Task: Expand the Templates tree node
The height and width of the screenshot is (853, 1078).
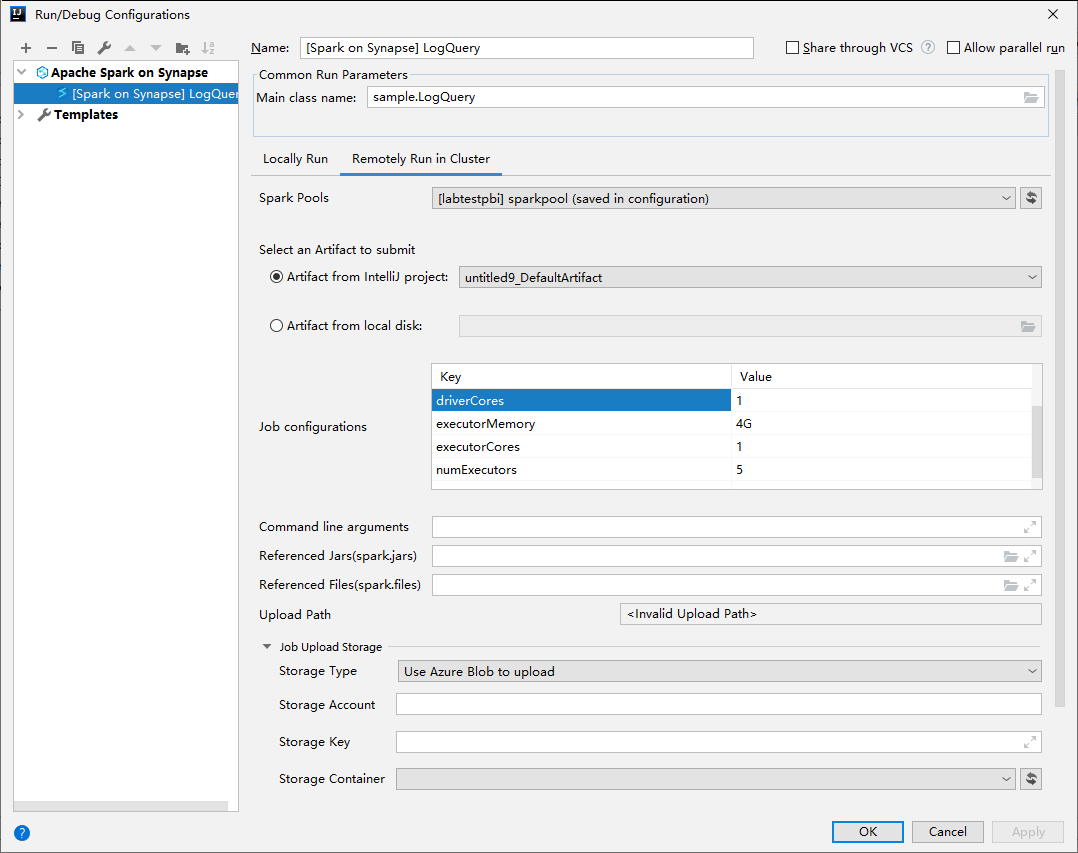Action: click(20, 114)
